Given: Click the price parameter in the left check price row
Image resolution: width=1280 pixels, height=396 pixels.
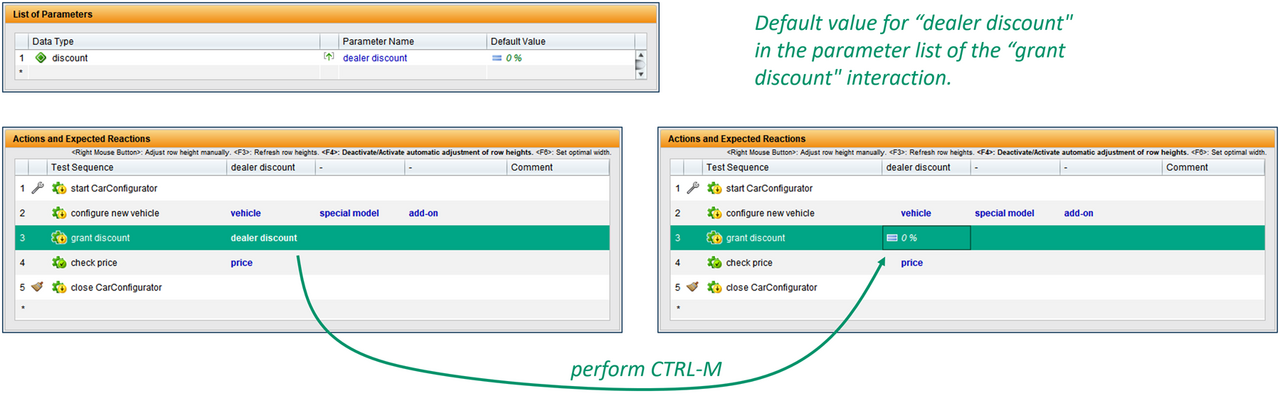Looking at the screenshot, I should click(x=241, y=263).
